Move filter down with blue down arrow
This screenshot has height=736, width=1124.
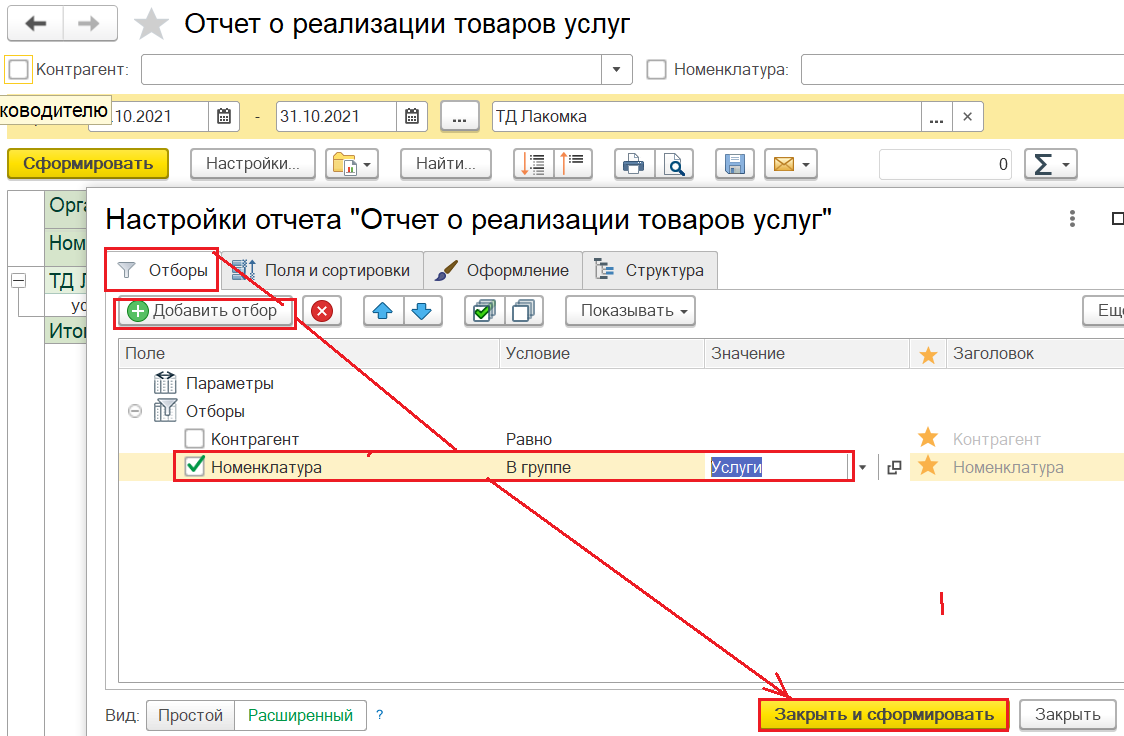(422, 311)
